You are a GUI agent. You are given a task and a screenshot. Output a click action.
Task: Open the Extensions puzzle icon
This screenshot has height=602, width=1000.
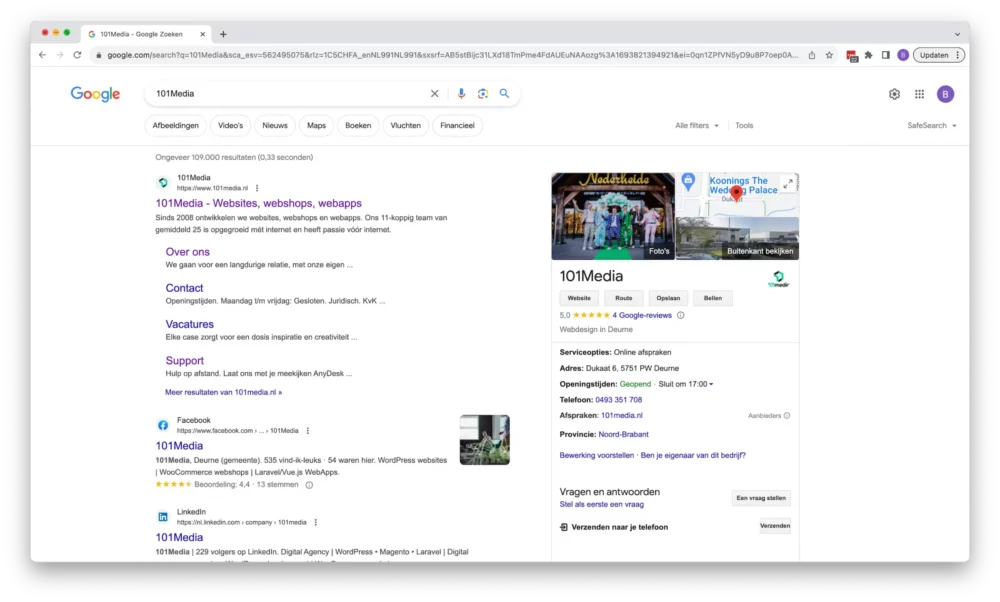(x=869, y=55)
